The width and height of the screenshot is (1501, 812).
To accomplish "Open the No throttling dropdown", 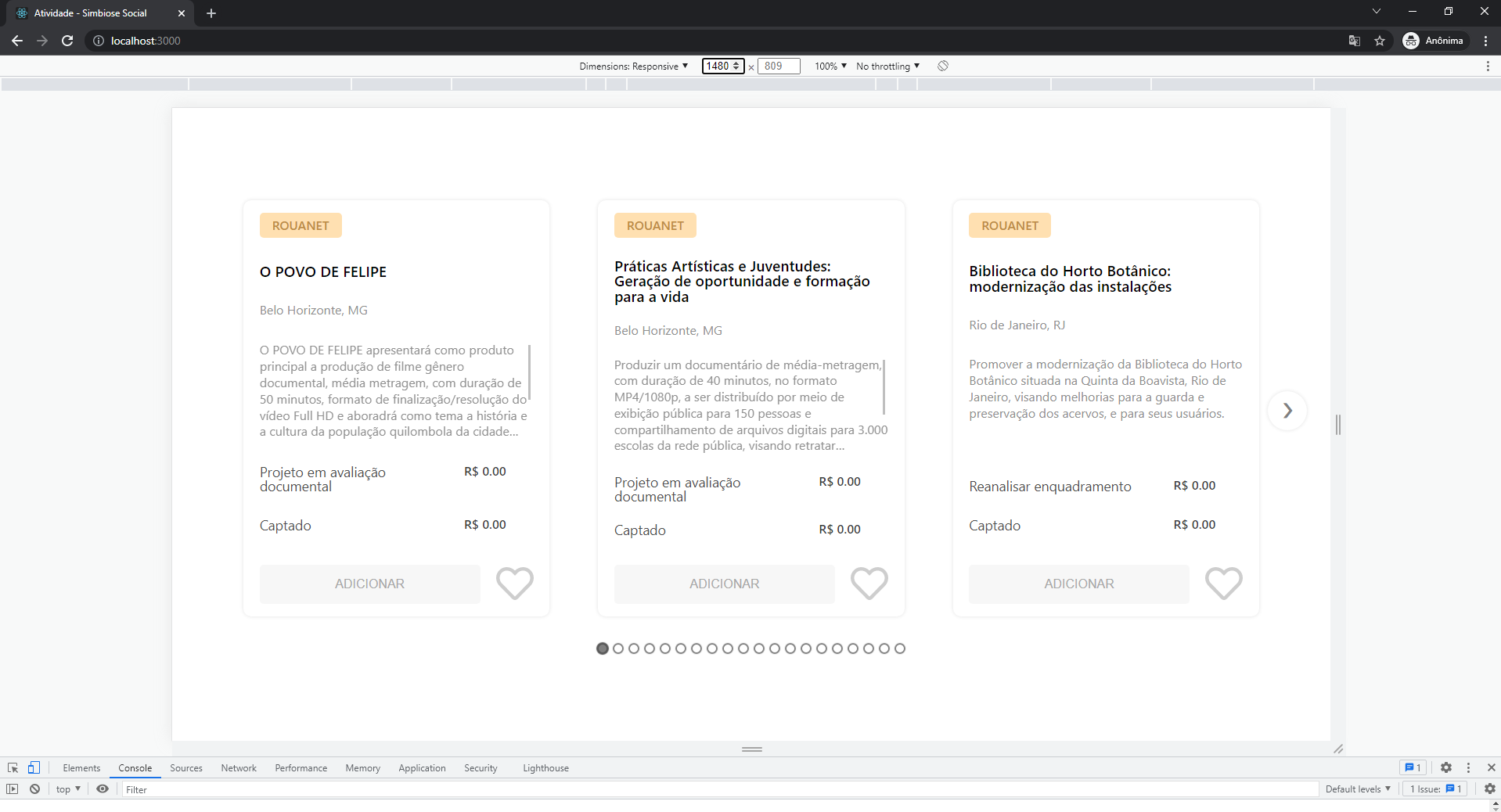I will point(887,66).
